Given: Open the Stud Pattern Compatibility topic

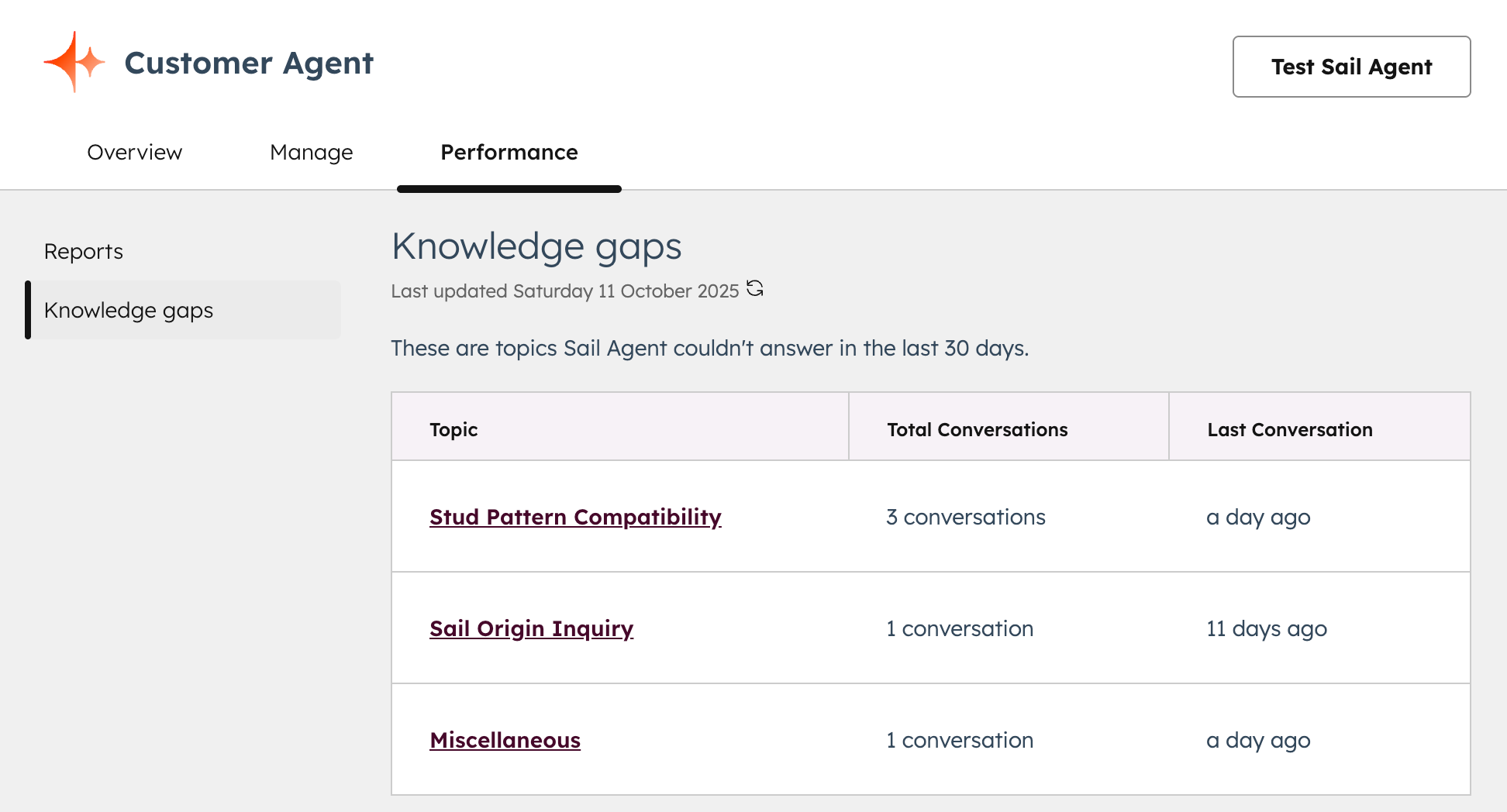Looking at the screenshot, I should click(575, 517).
